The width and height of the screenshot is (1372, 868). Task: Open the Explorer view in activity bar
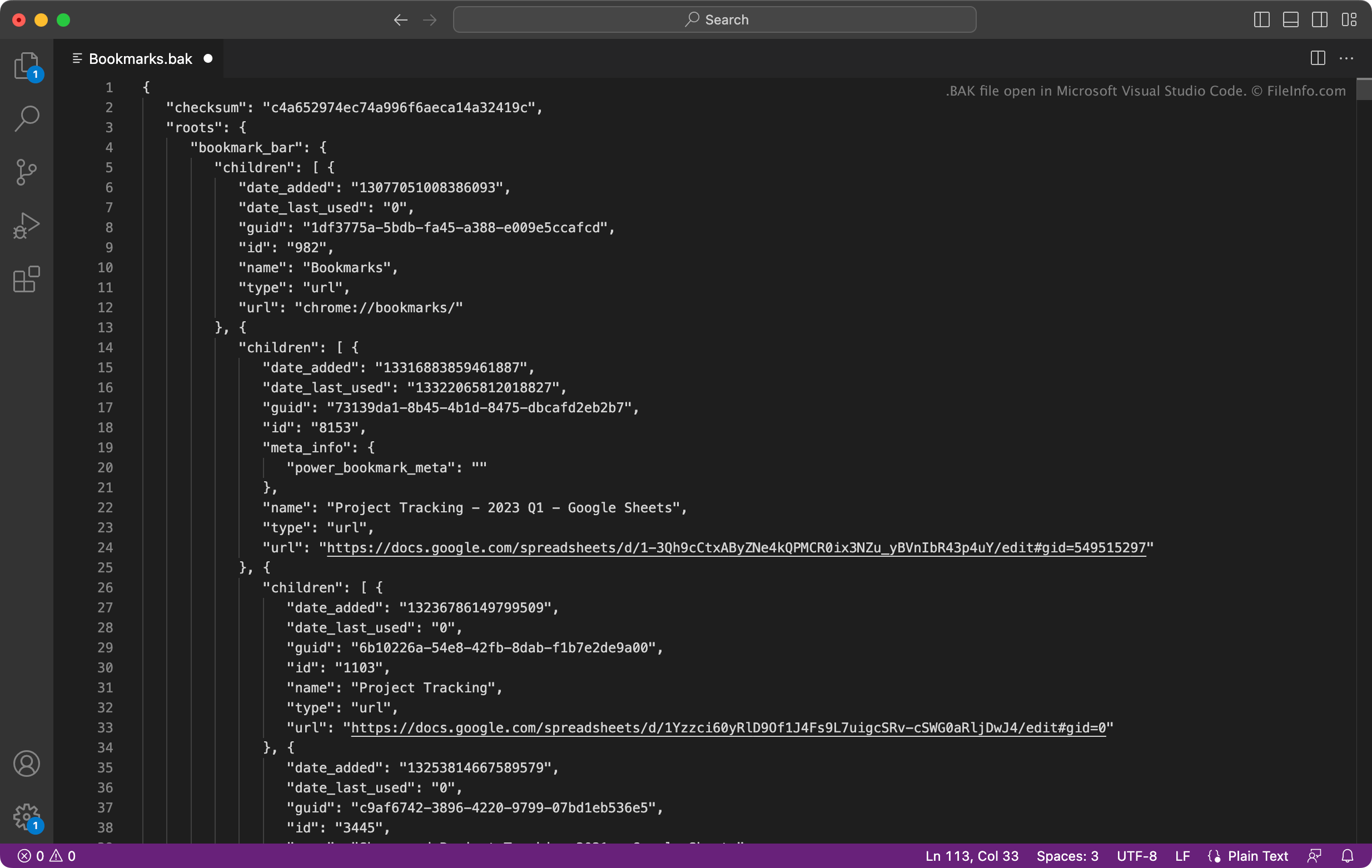tap(26, 66)
